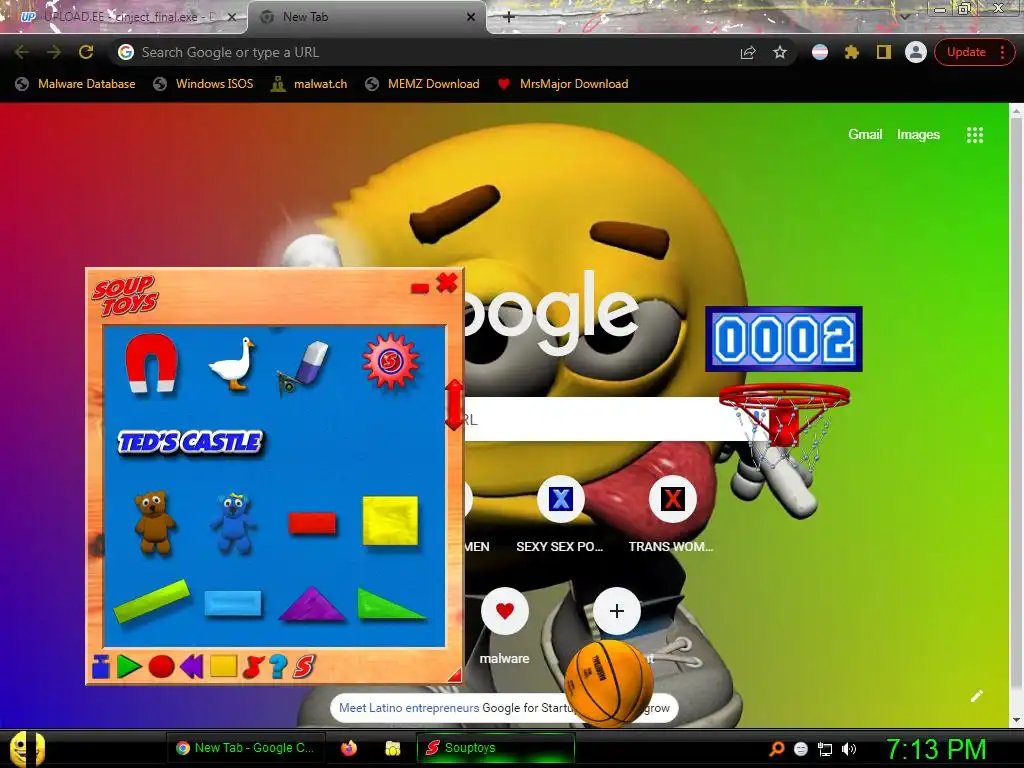Open MEMZ Download bookmark
This screenshot has width=1024, height=768.
(x=423, y=84)
